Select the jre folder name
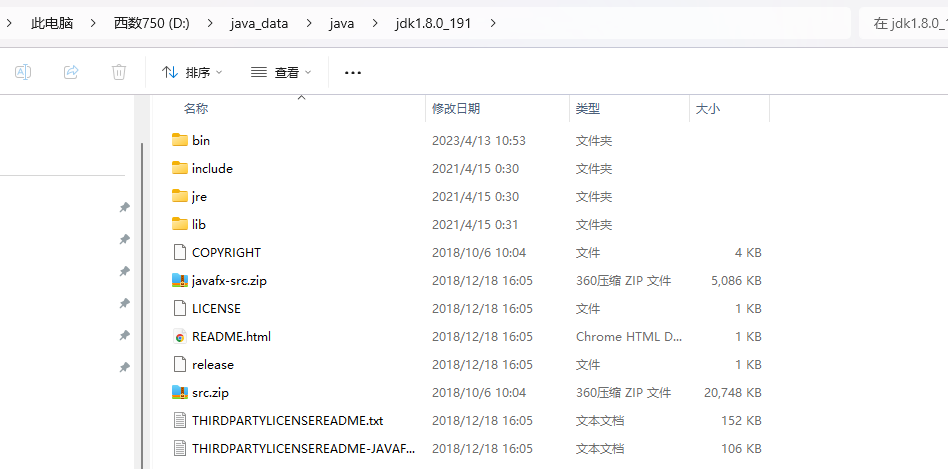 point(200,196)
